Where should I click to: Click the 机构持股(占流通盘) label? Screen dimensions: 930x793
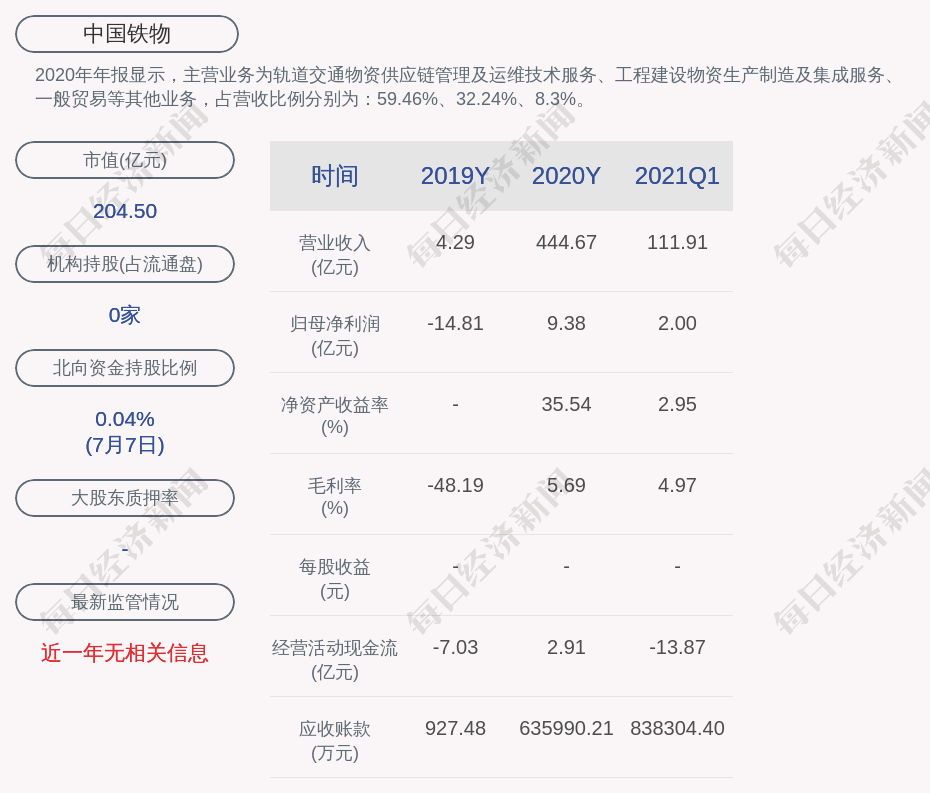pyautogui.click(x=125, y=264)
